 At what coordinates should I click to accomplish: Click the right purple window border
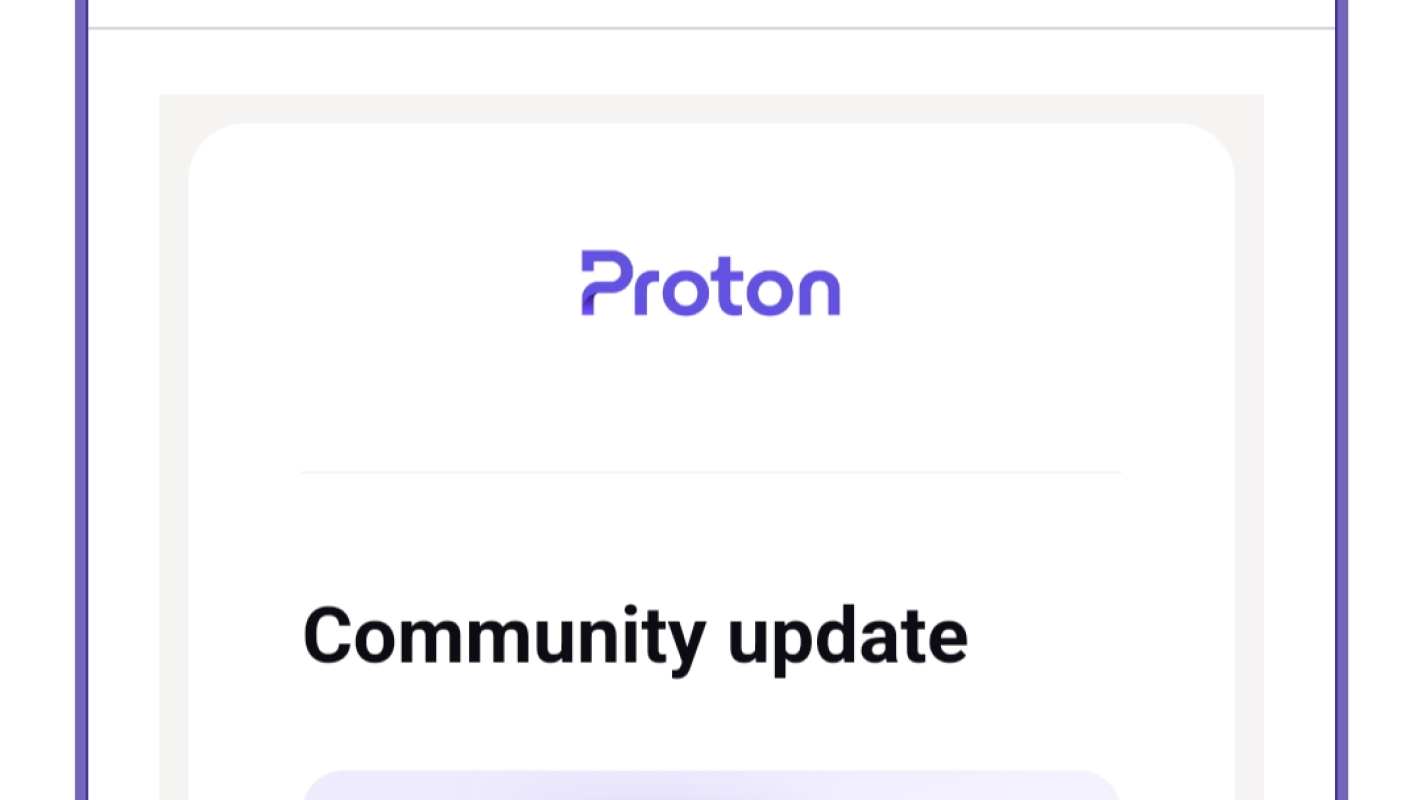(1341, 400)
